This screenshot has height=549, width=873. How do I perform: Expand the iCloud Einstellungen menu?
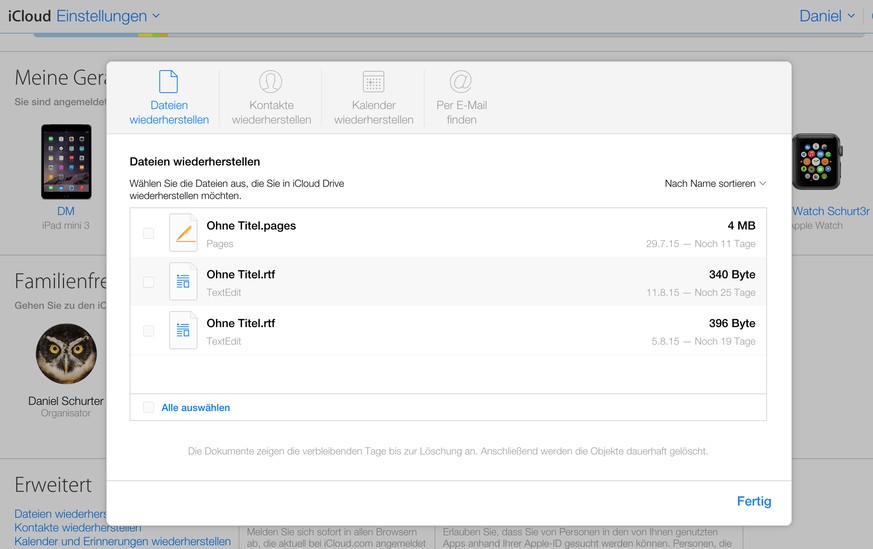click(108, 16)
